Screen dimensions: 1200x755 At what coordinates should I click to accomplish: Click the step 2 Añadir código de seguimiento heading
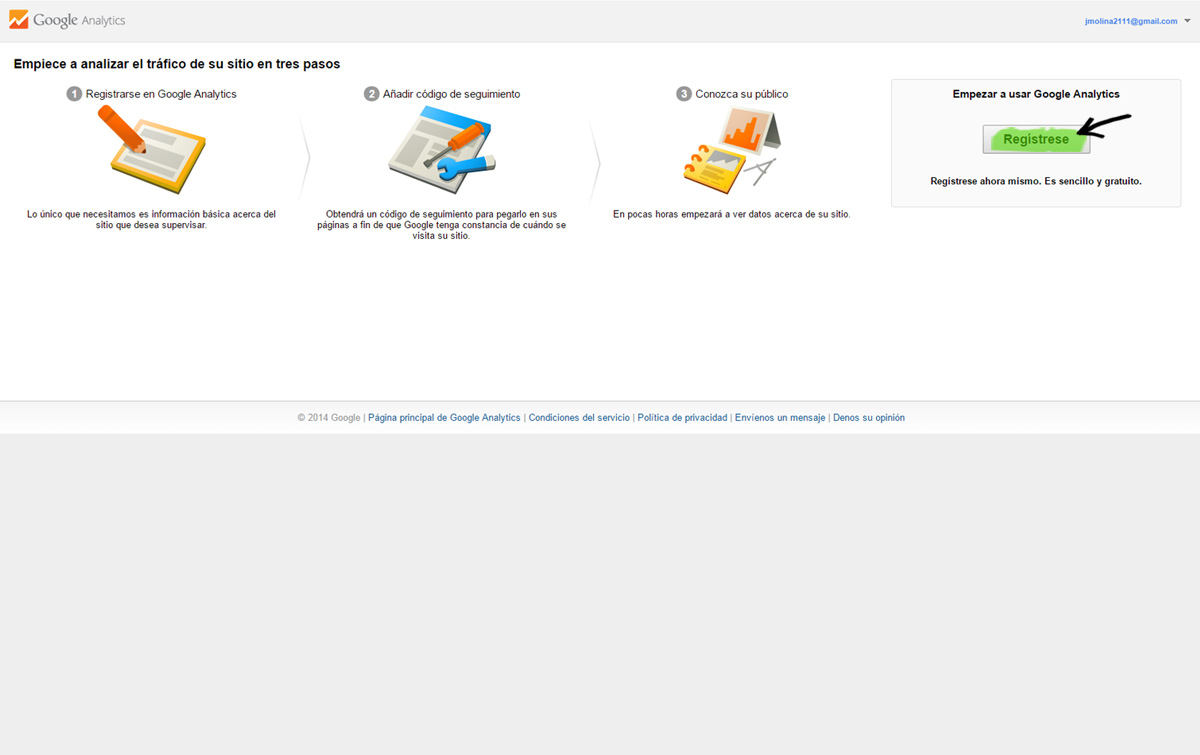(442, 94)
